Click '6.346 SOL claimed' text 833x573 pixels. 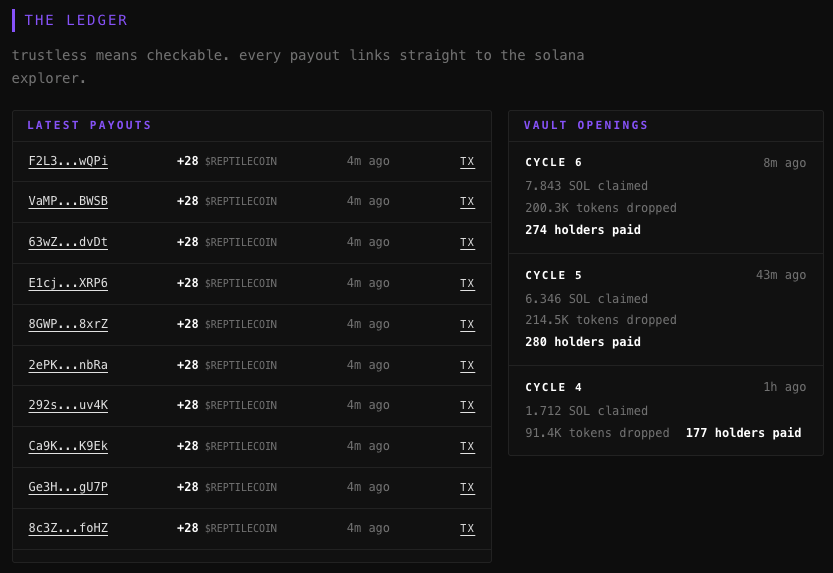[x=586, y=299]
